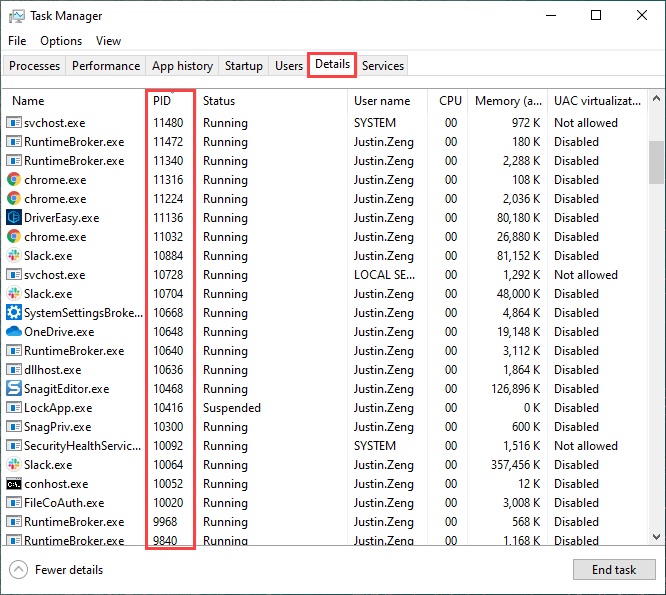
Task: Click the SystemSettingsBroker gear icon
Action: click(14, 313)
